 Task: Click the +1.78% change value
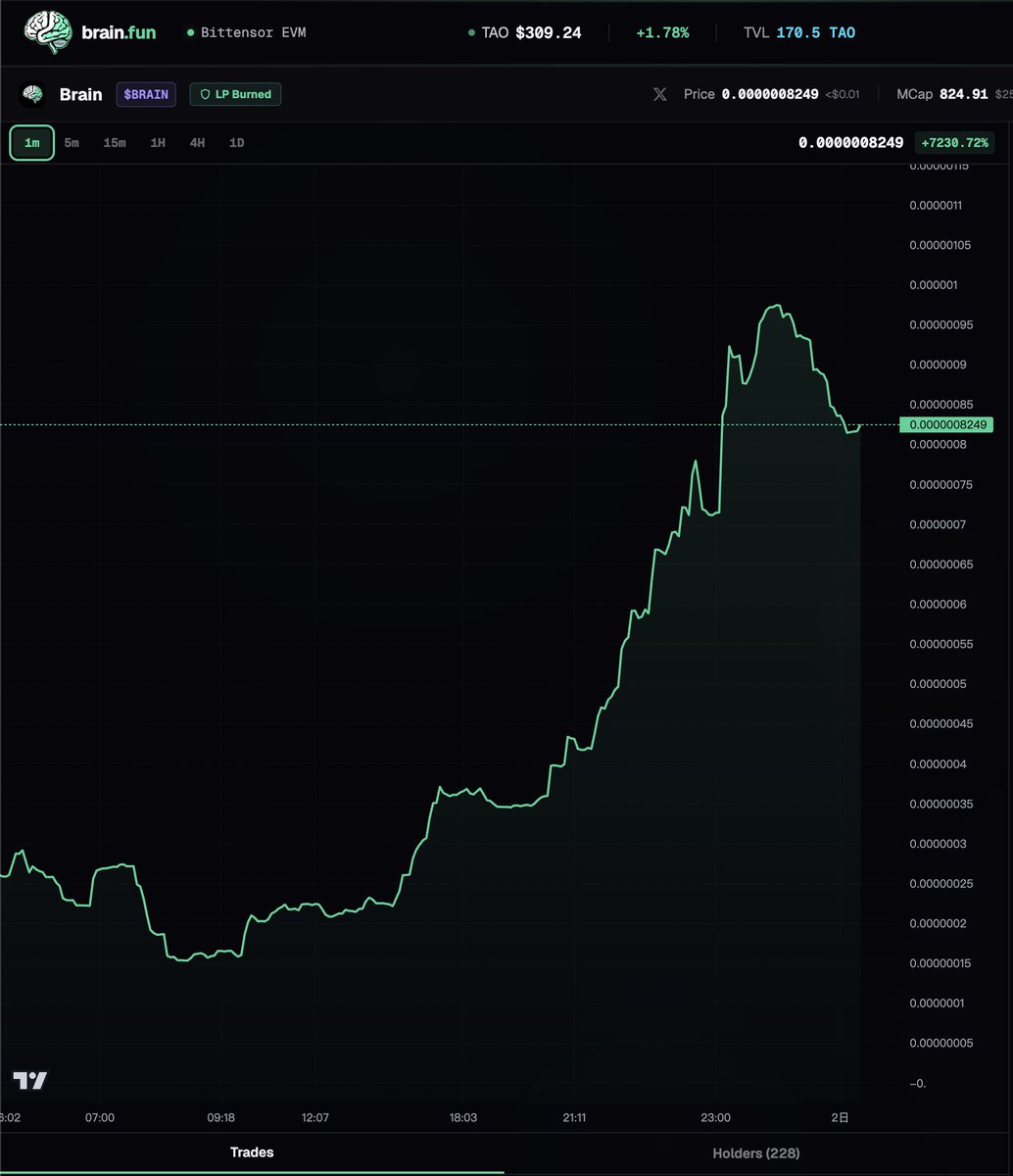662,32
